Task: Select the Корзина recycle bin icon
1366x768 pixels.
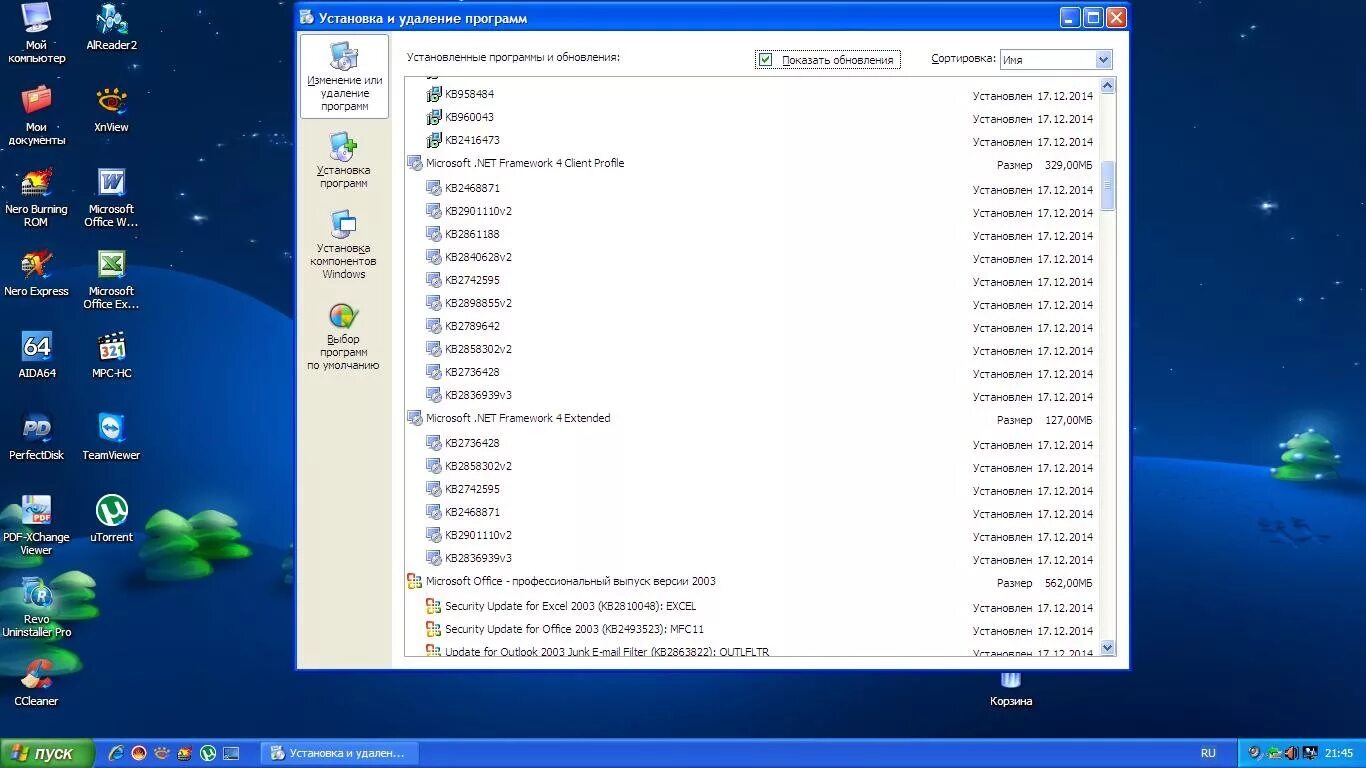Action: tap(1011, 690)
